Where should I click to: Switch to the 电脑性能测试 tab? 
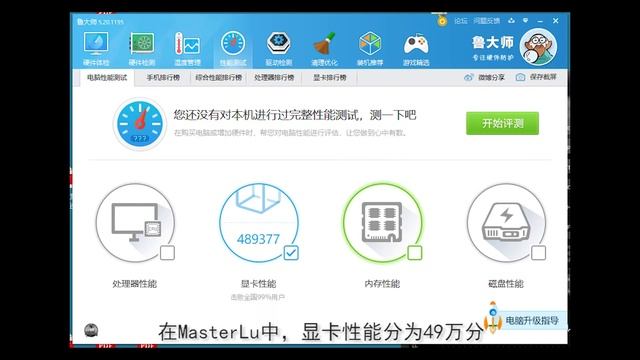107,78
